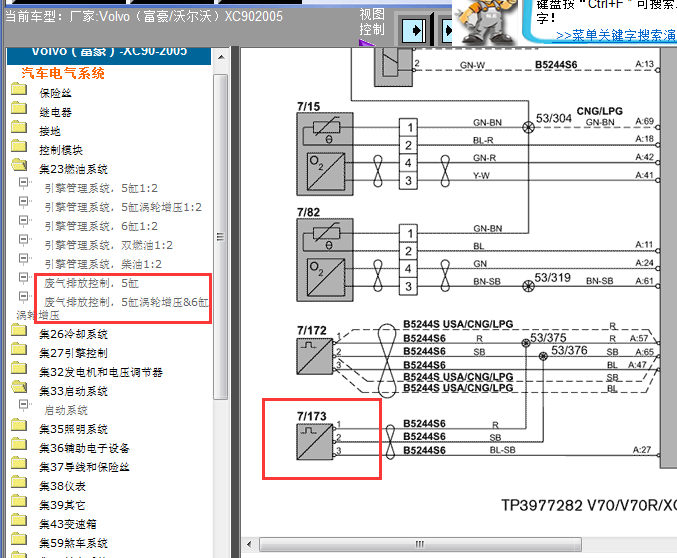Open document 引擎管理系统, 双燃油1:2
677x558 pixels.
[109, 245]
